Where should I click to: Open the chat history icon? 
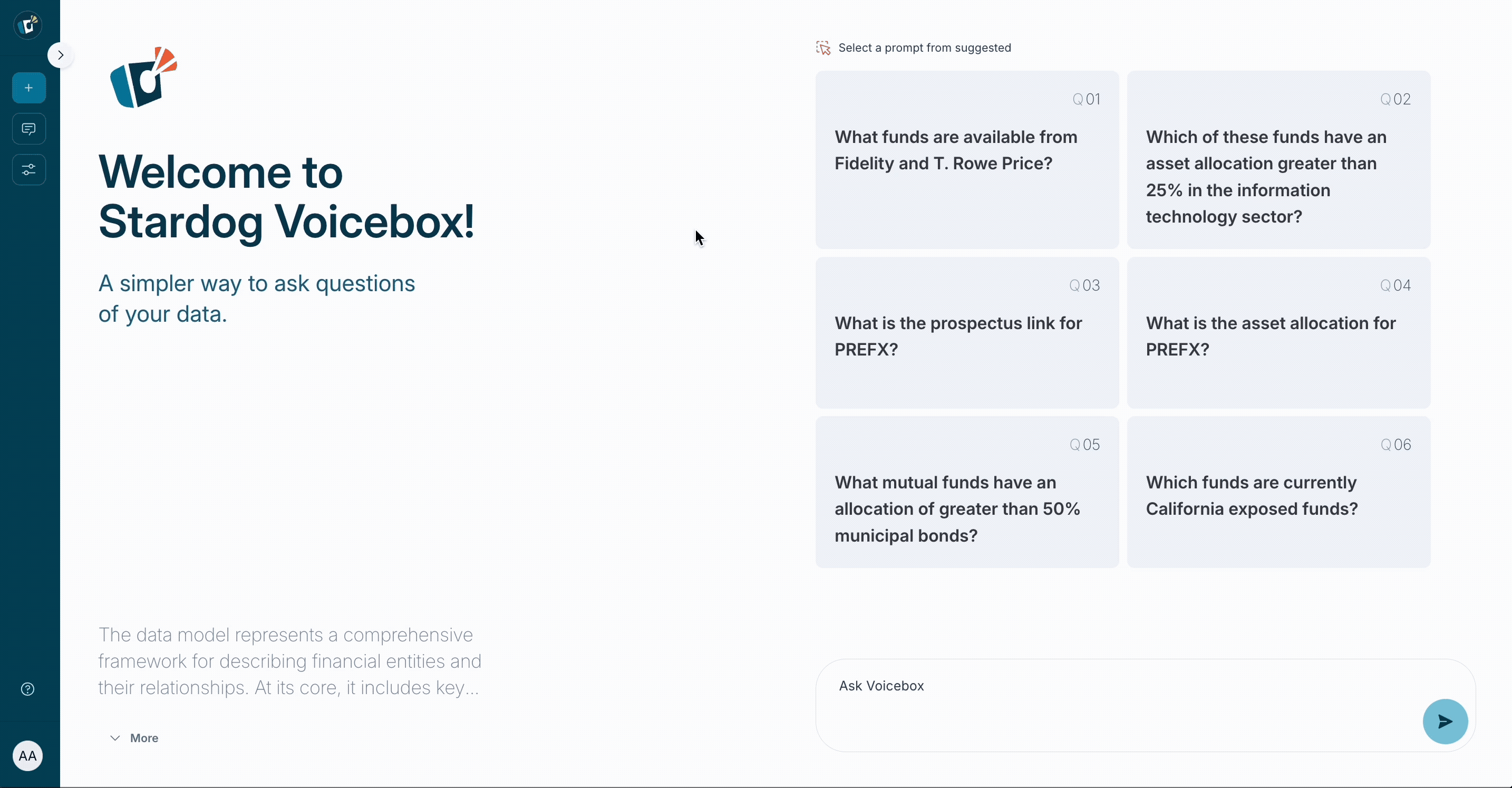pos(29,129)
